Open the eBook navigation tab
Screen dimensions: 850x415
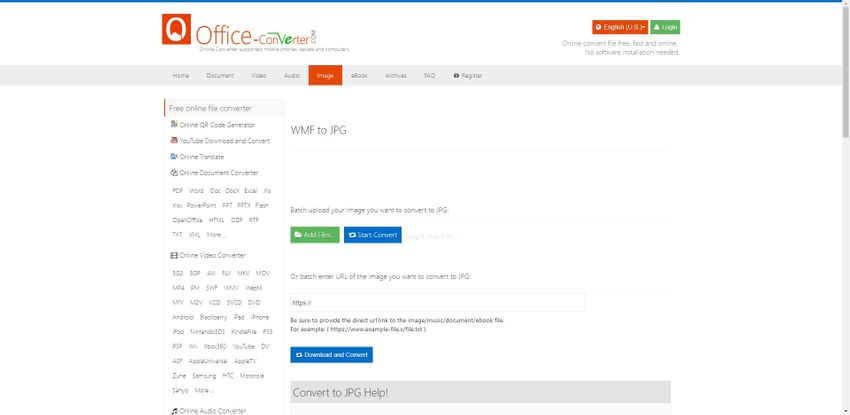click(359, 75)
